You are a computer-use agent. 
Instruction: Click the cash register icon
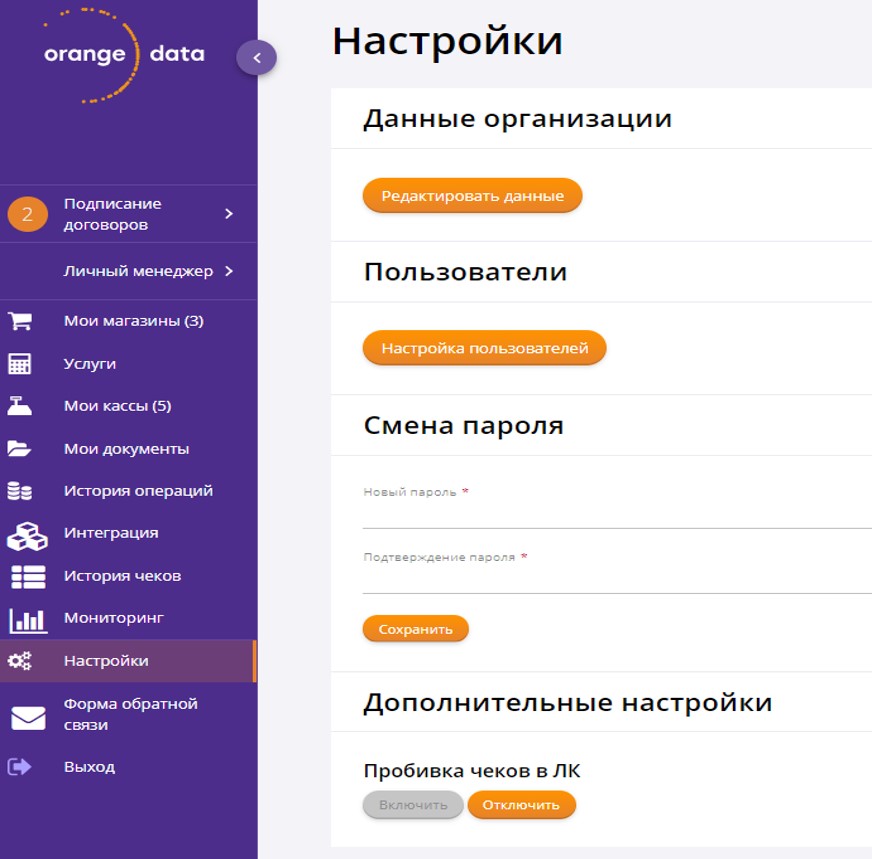(x=19, y=406)
